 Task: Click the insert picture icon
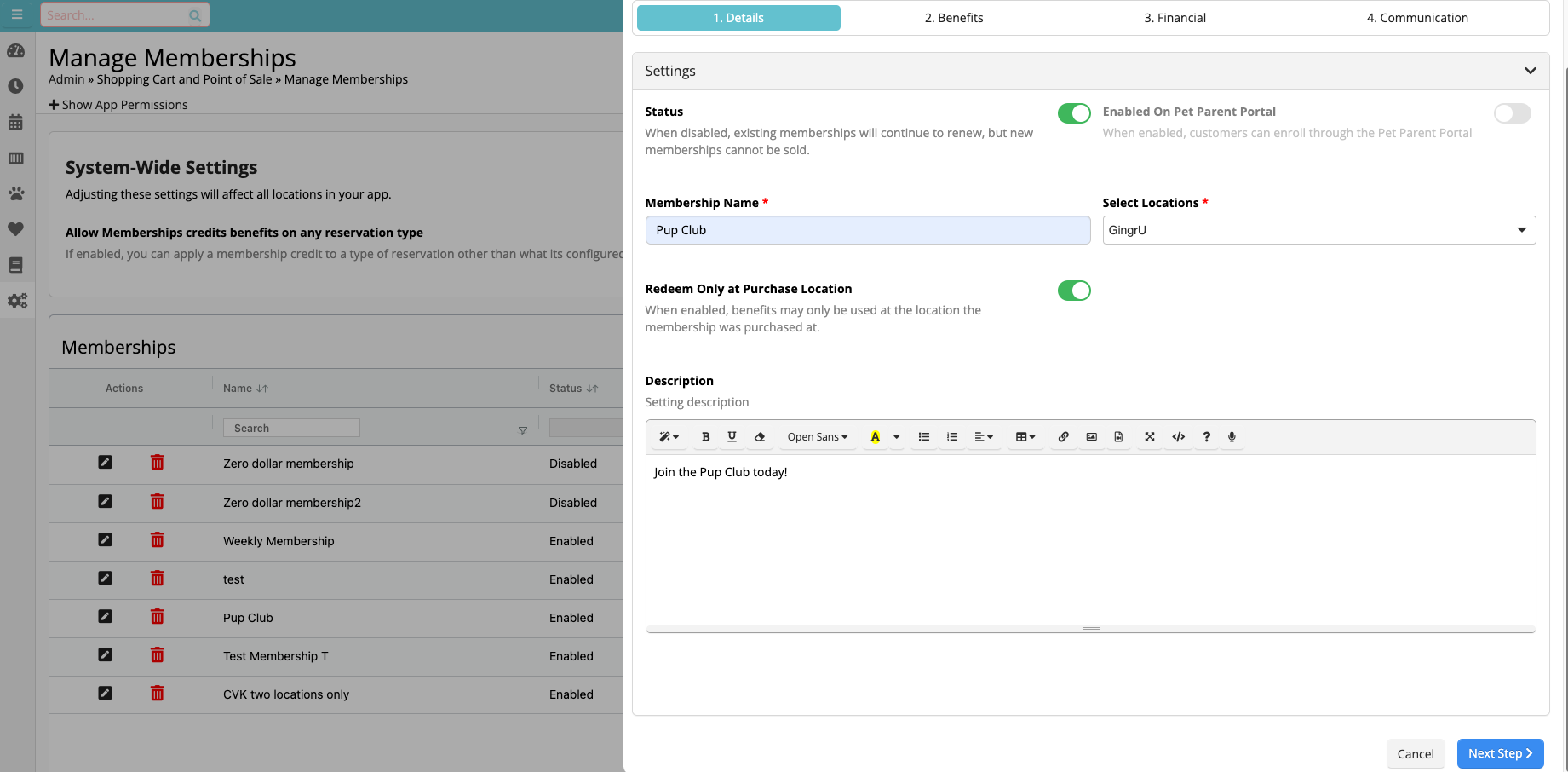(x=1091, y=437)
